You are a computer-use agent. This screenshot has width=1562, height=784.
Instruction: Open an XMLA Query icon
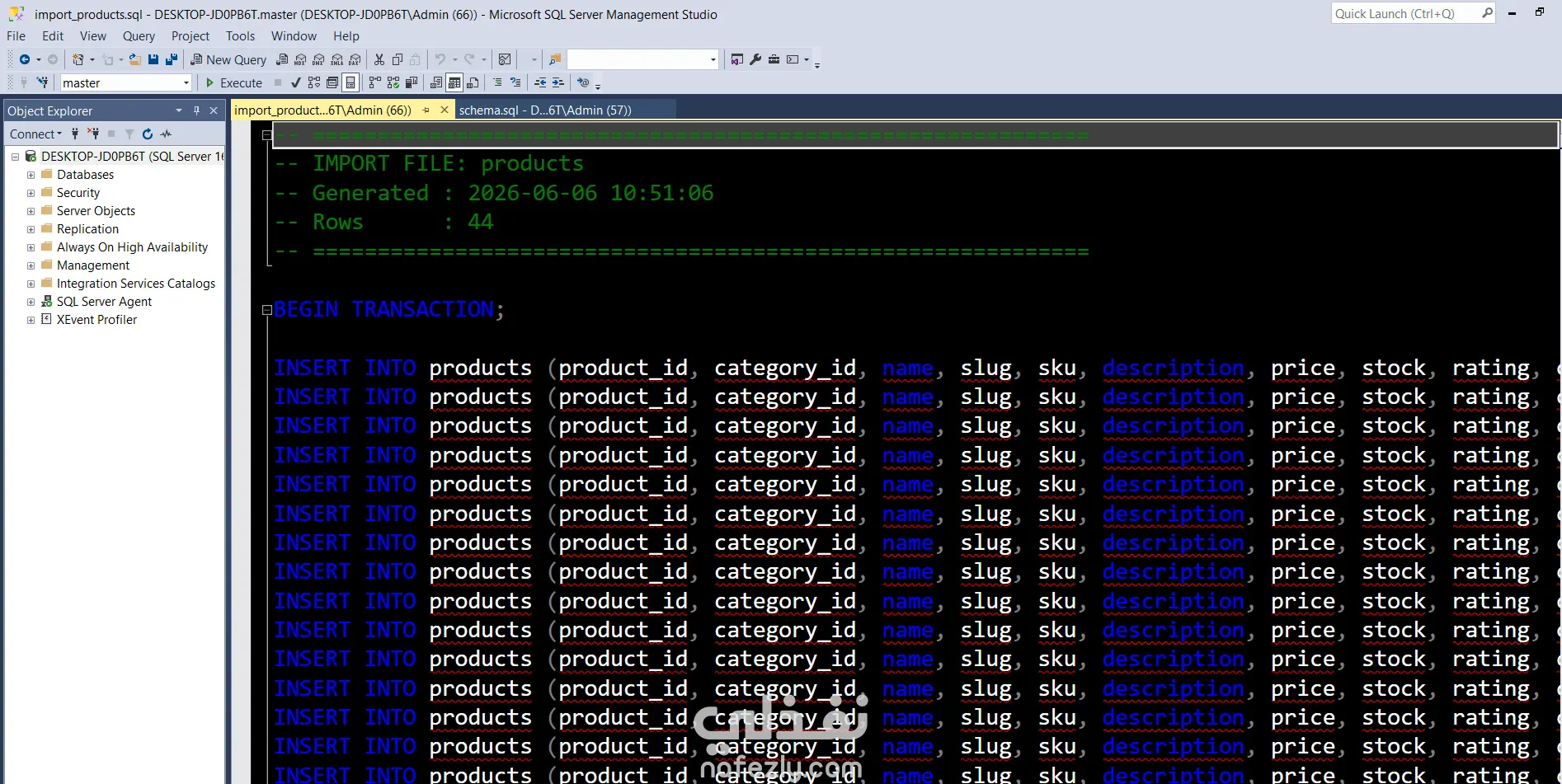tap(336, 59)
